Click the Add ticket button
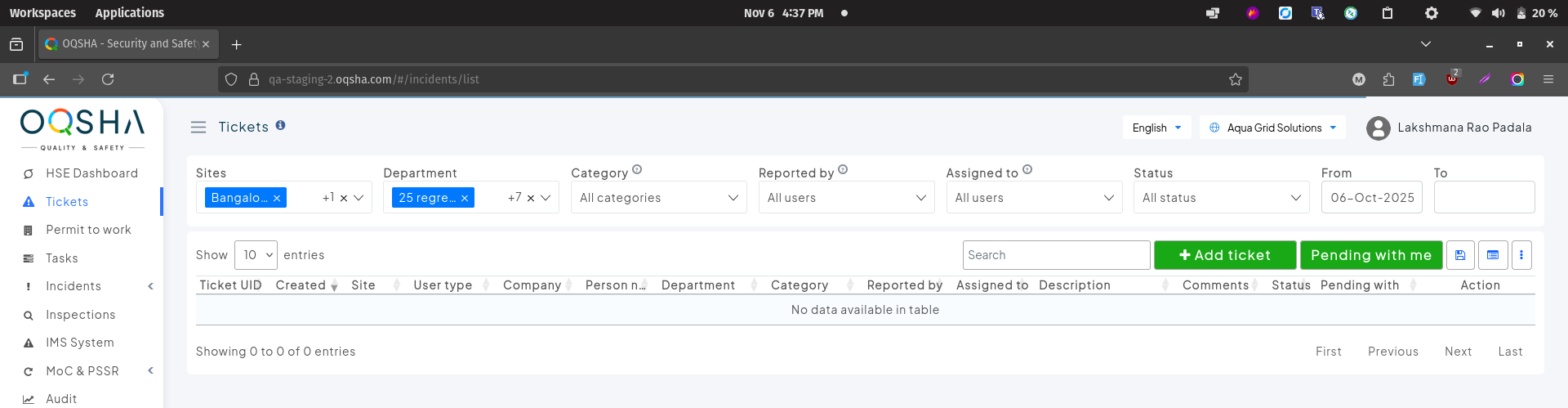Screen dimensions: 1568x408 pos(1224,255)
